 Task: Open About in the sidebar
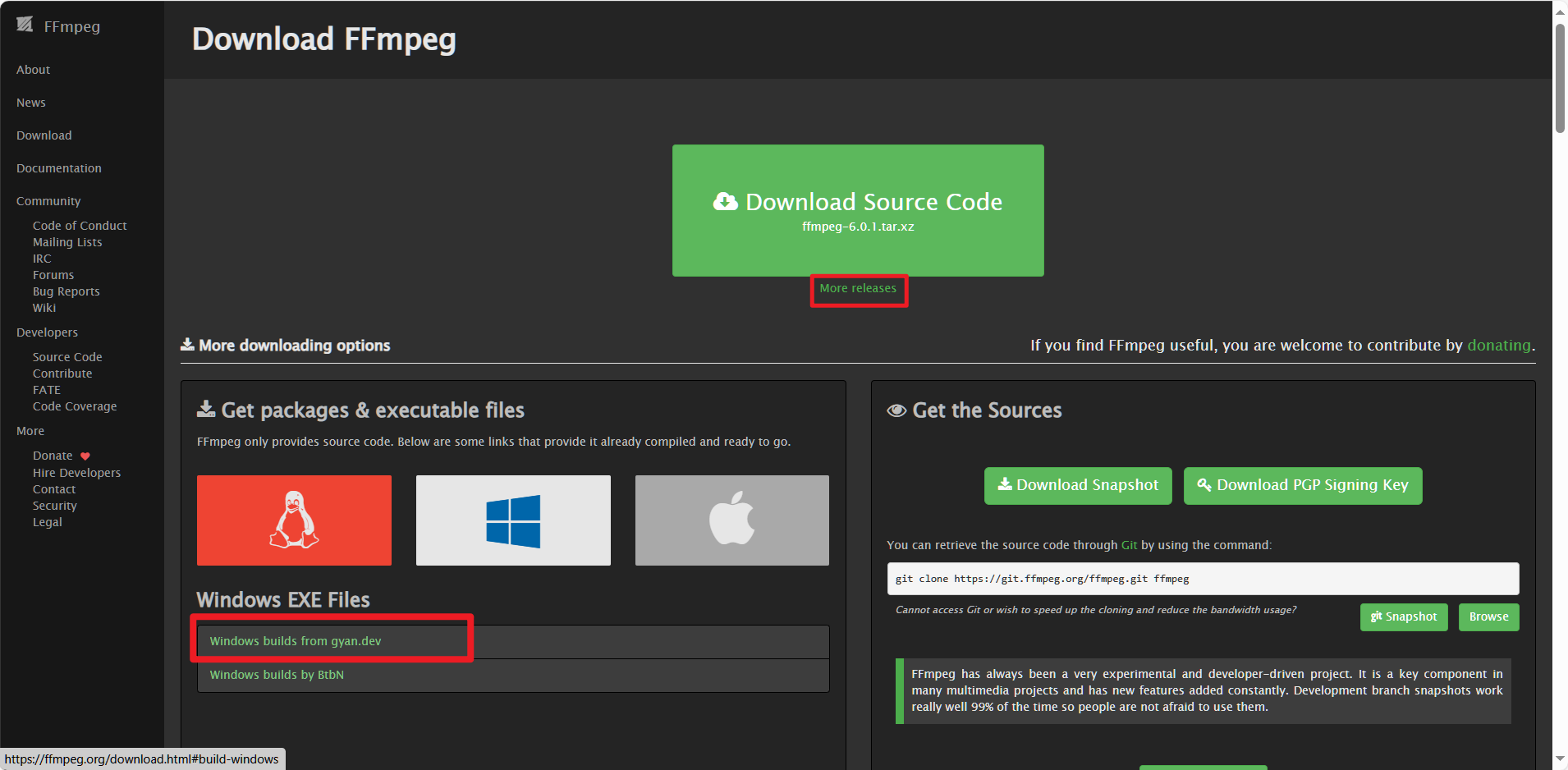(x=33, y=70)
